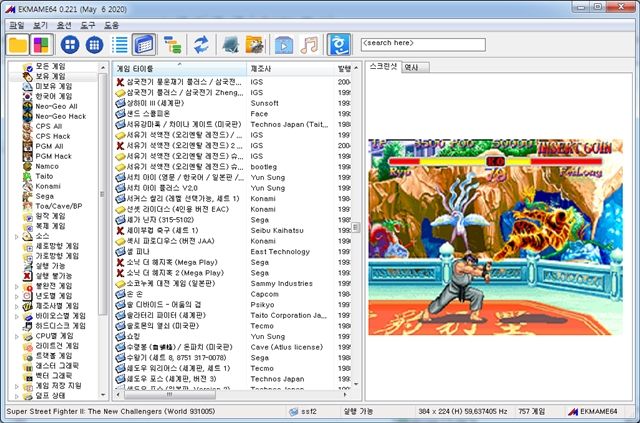
Task: Expand the 게임 저장 지원 tree node
Action: click(17, 386)
